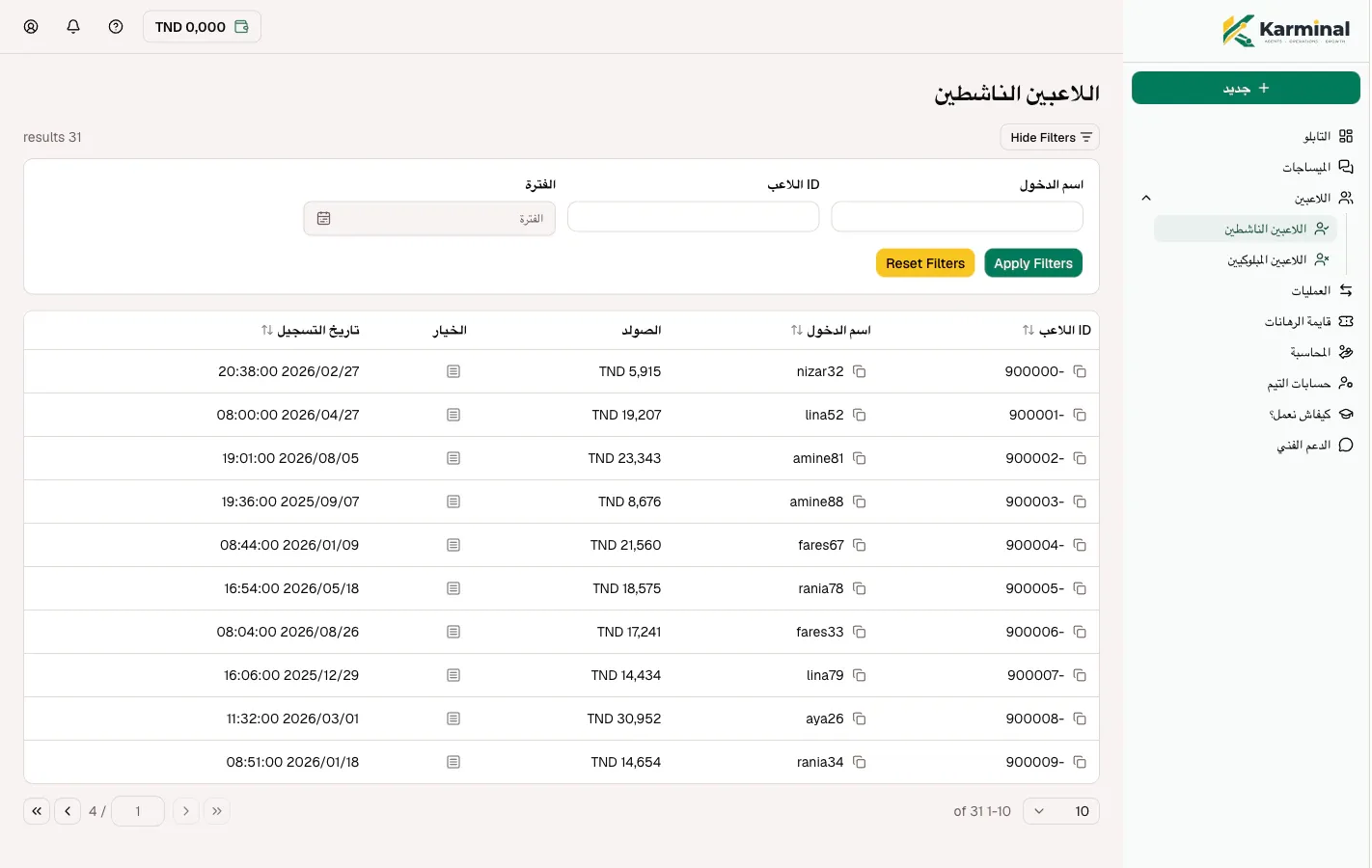Open the help question mark icon
Viewport: 1372px width, 868px height.
click(116, 27)
